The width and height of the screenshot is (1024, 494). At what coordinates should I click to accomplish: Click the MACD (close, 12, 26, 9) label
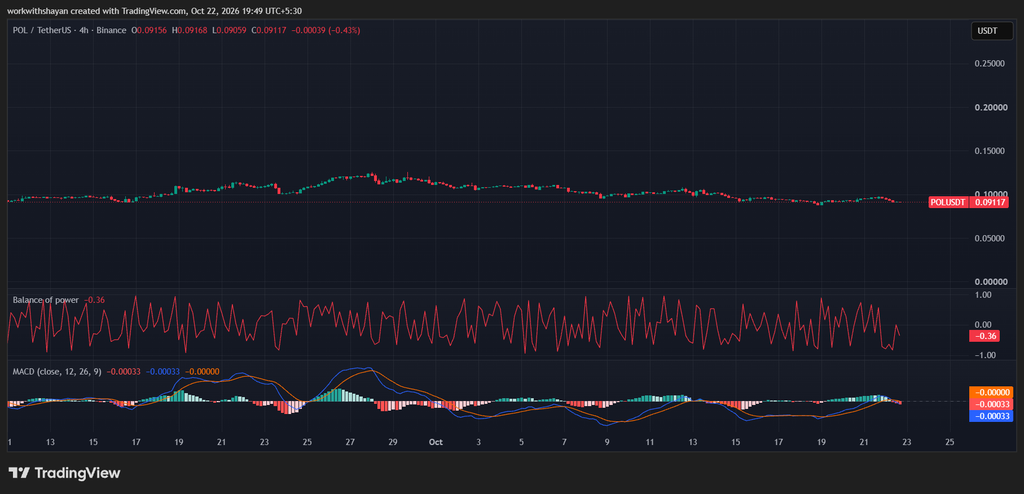57,372
